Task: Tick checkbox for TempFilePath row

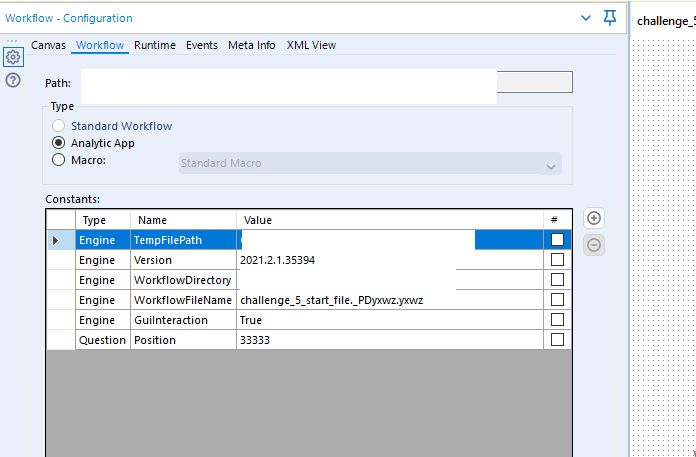Action: (557, 240)
